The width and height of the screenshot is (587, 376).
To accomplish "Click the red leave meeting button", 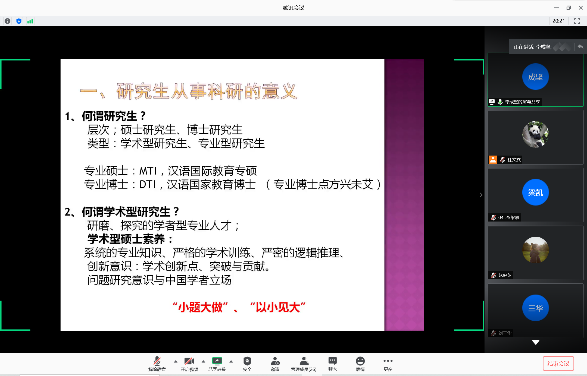I will (558, 363).
